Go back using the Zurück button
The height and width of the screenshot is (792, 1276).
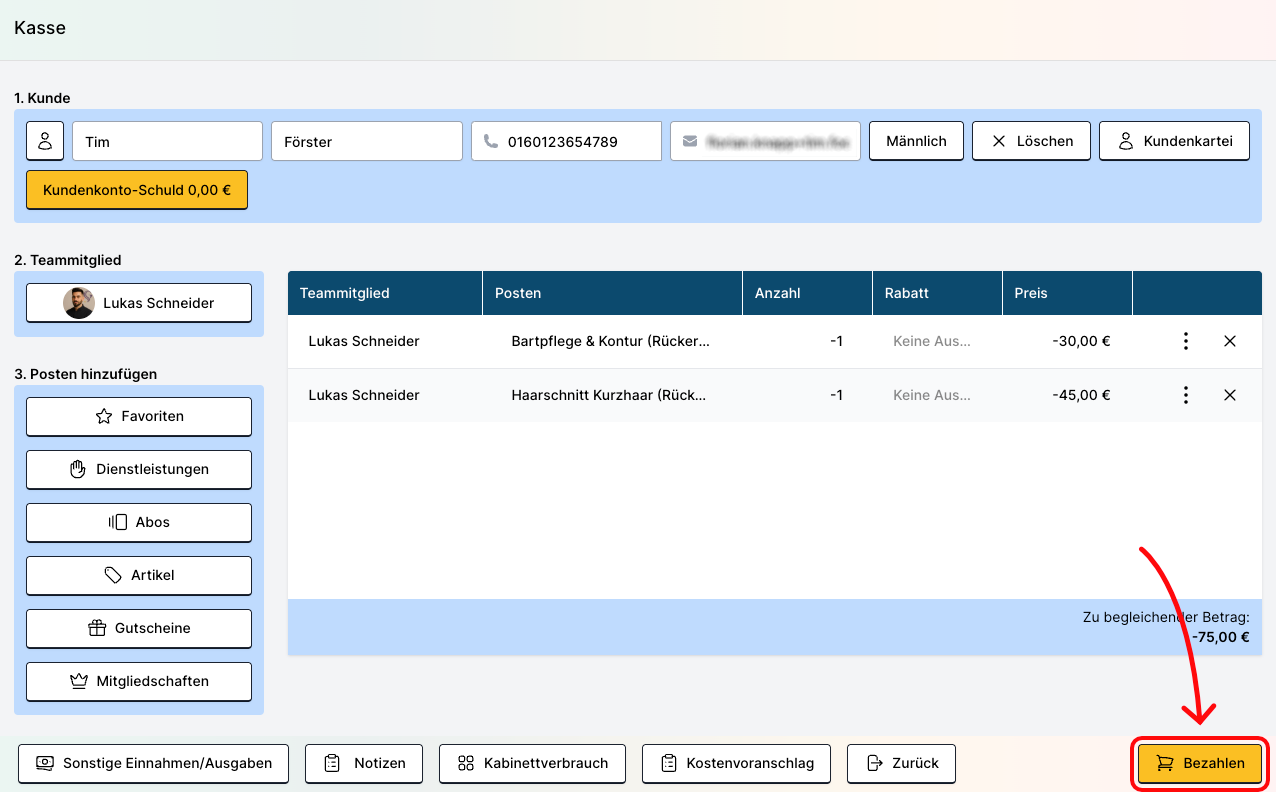point(901,763)
